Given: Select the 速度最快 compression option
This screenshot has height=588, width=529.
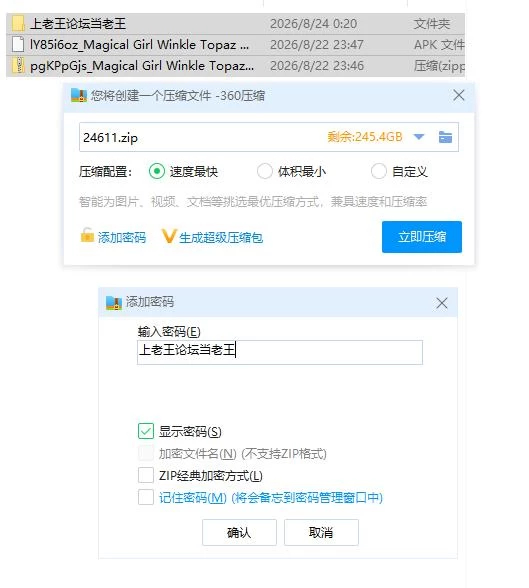Looking at the screenshot, I should click(157, 171).
